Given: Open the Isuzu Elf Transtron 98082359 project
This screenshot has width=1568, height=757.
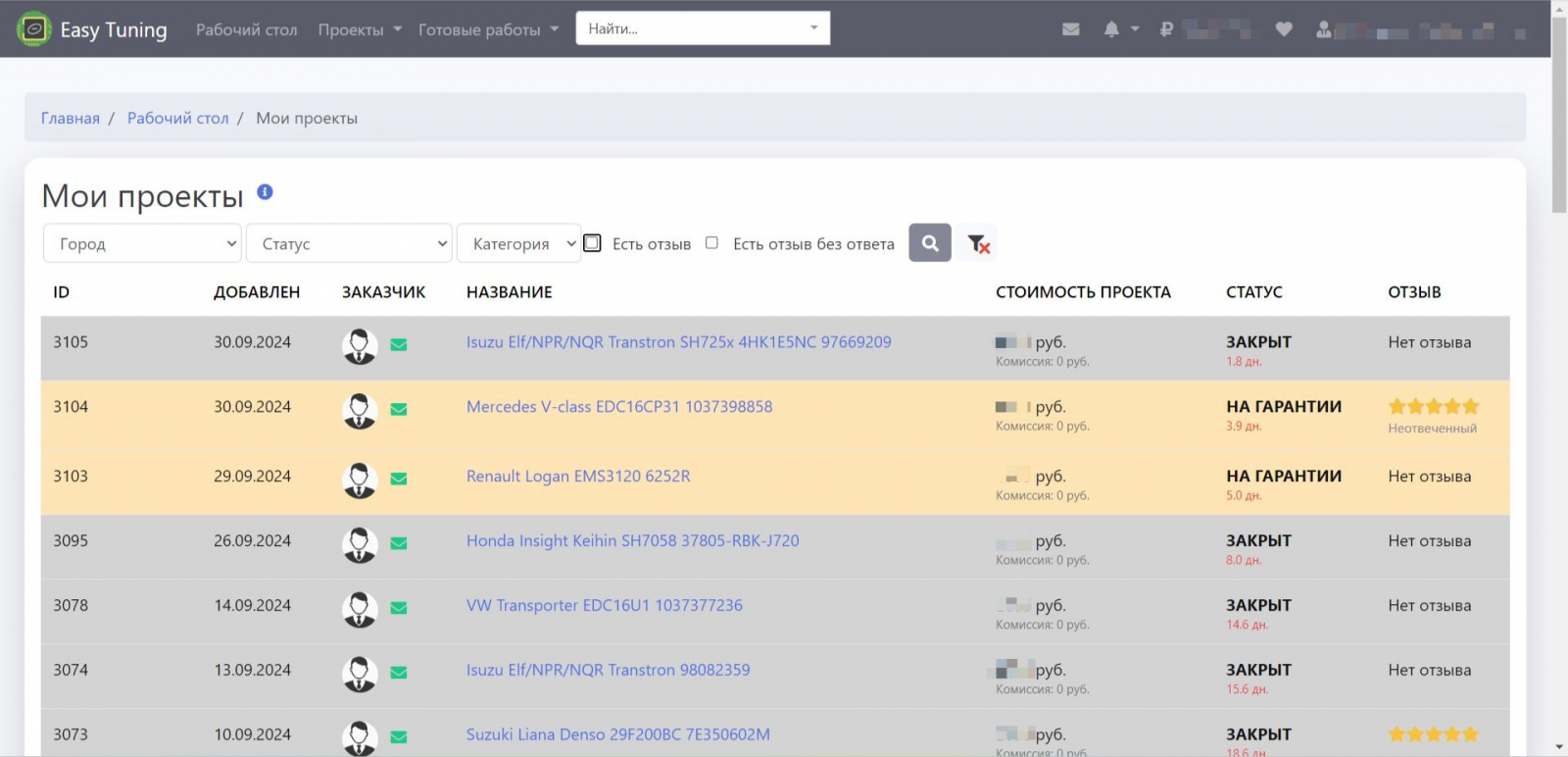Looking at the screenshot, I should (609, 671).
